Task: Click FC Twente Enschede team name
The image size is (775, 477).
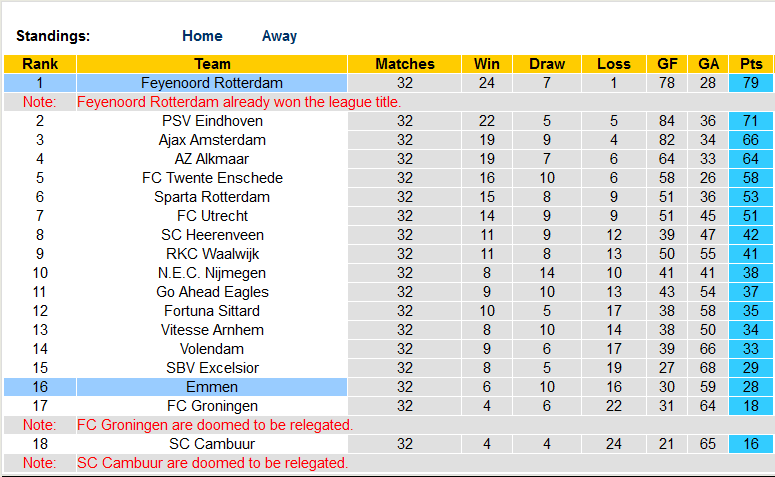Action: point(212,178)
